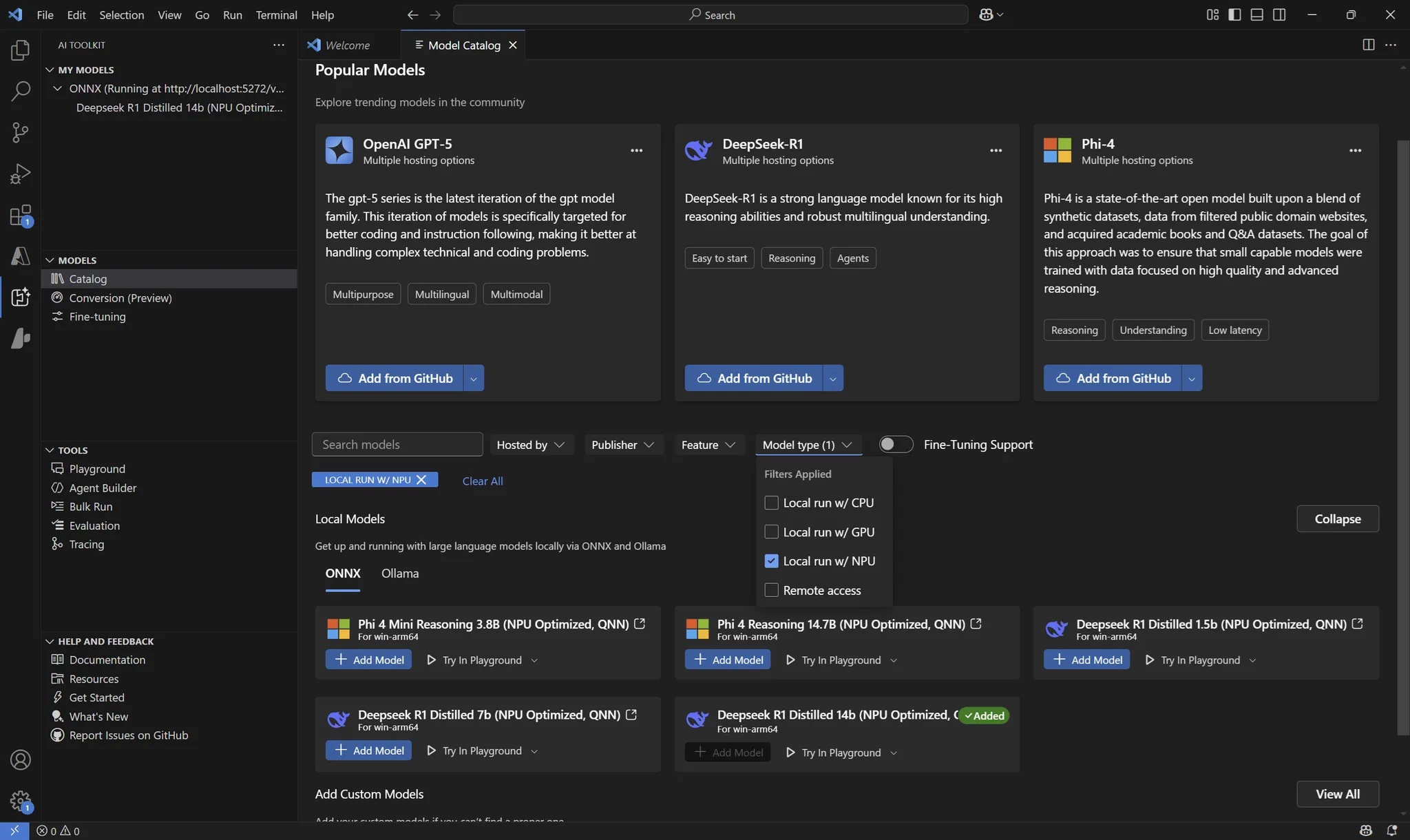Select the AI Toolkit activity bar icon
This screenshot has height=840, width=1410.
click(x=20, y=297)
